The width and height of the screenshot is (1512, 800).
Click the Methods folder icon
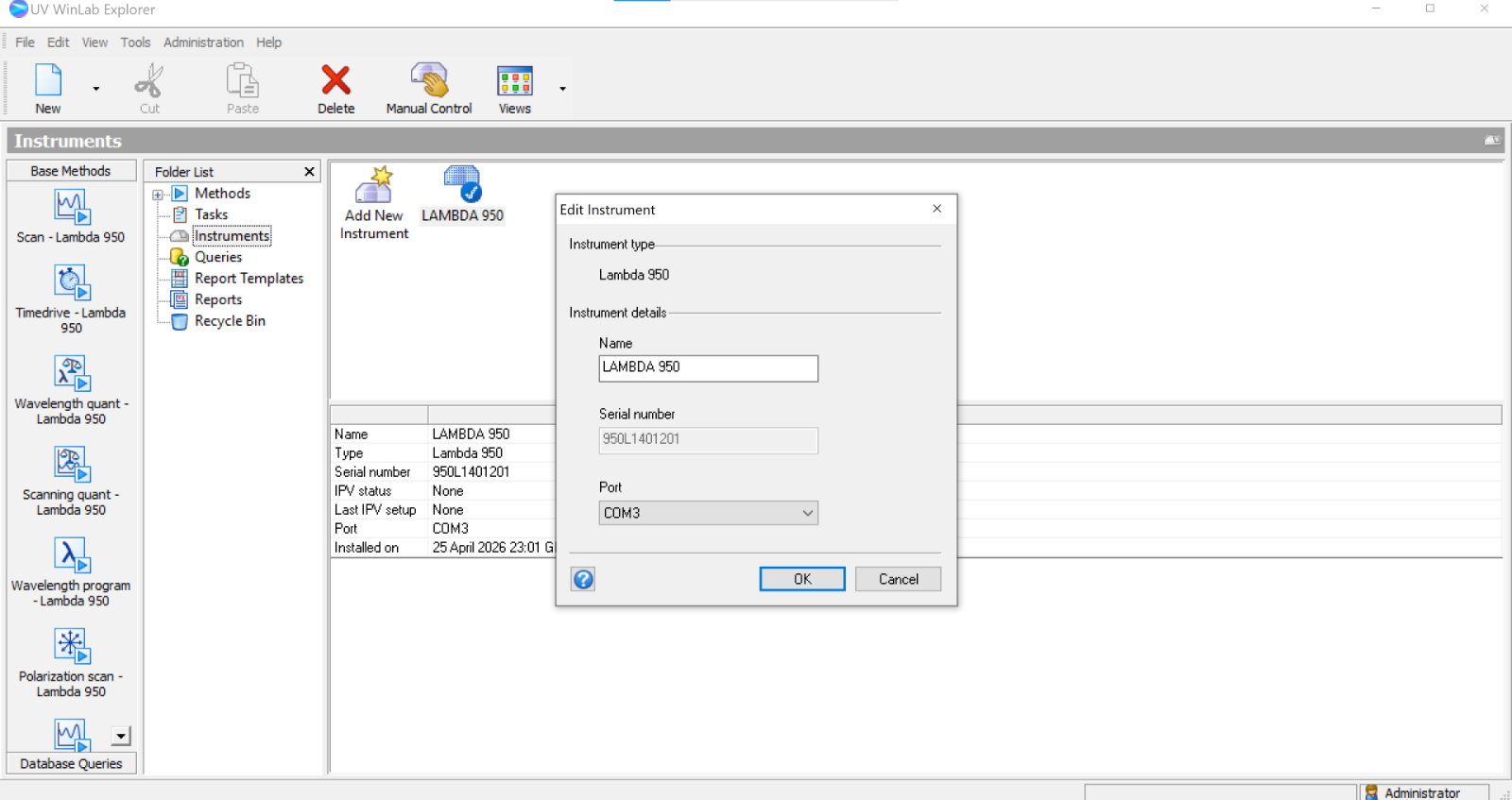point(180,194)
